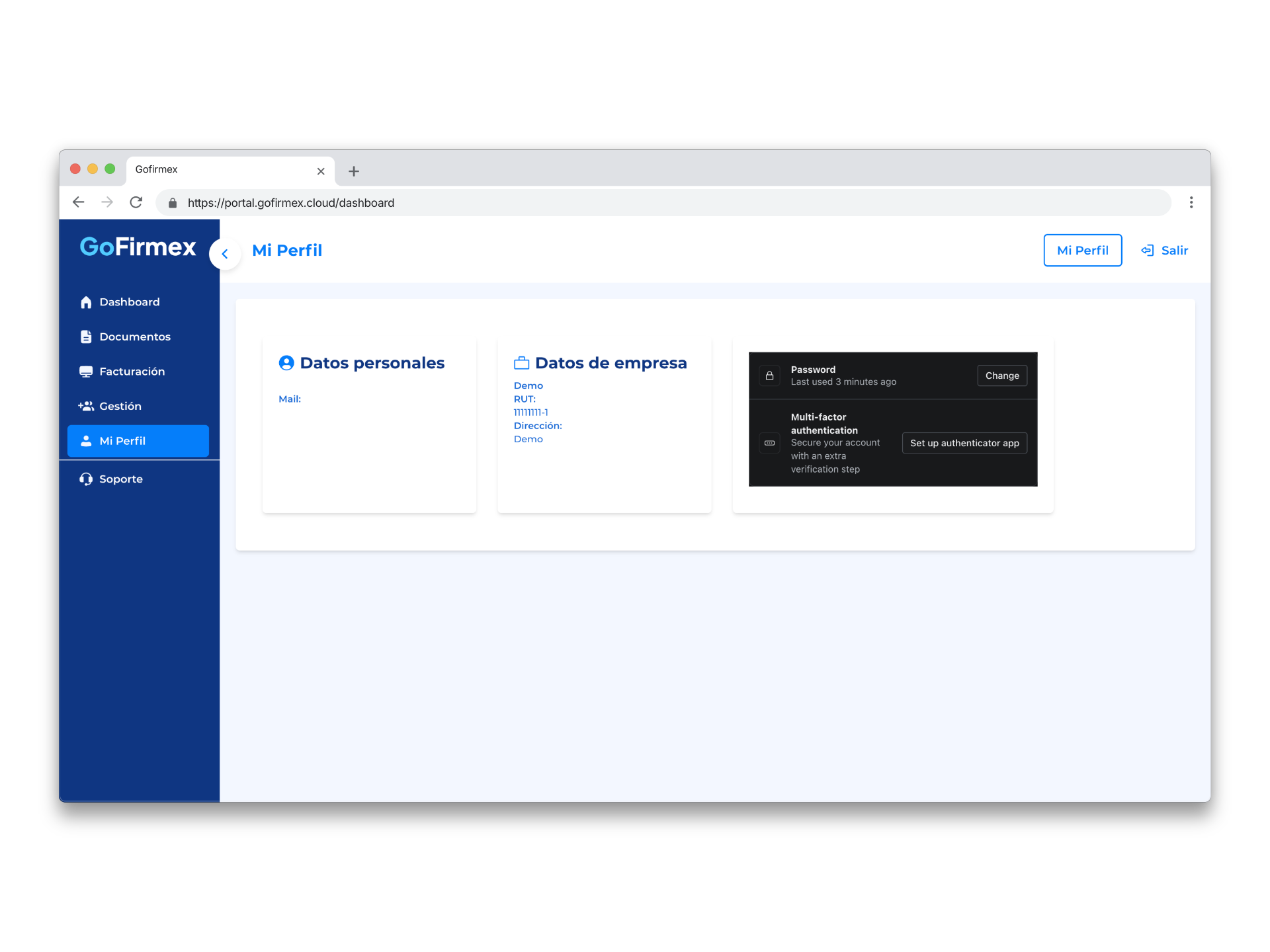Click the Facturación billing icon

(x=86, y=372)
